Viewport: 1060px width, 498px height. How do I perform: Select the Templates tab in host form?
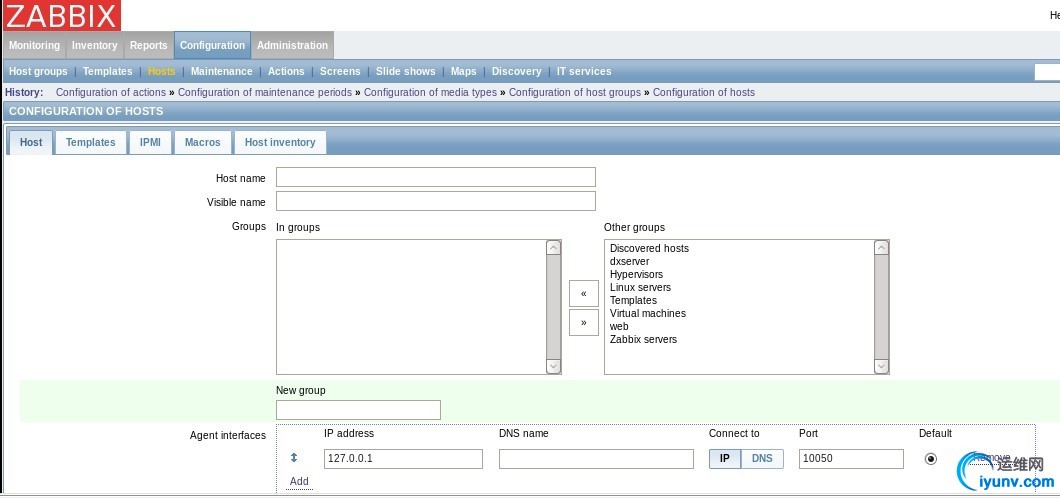coord(91,143)
